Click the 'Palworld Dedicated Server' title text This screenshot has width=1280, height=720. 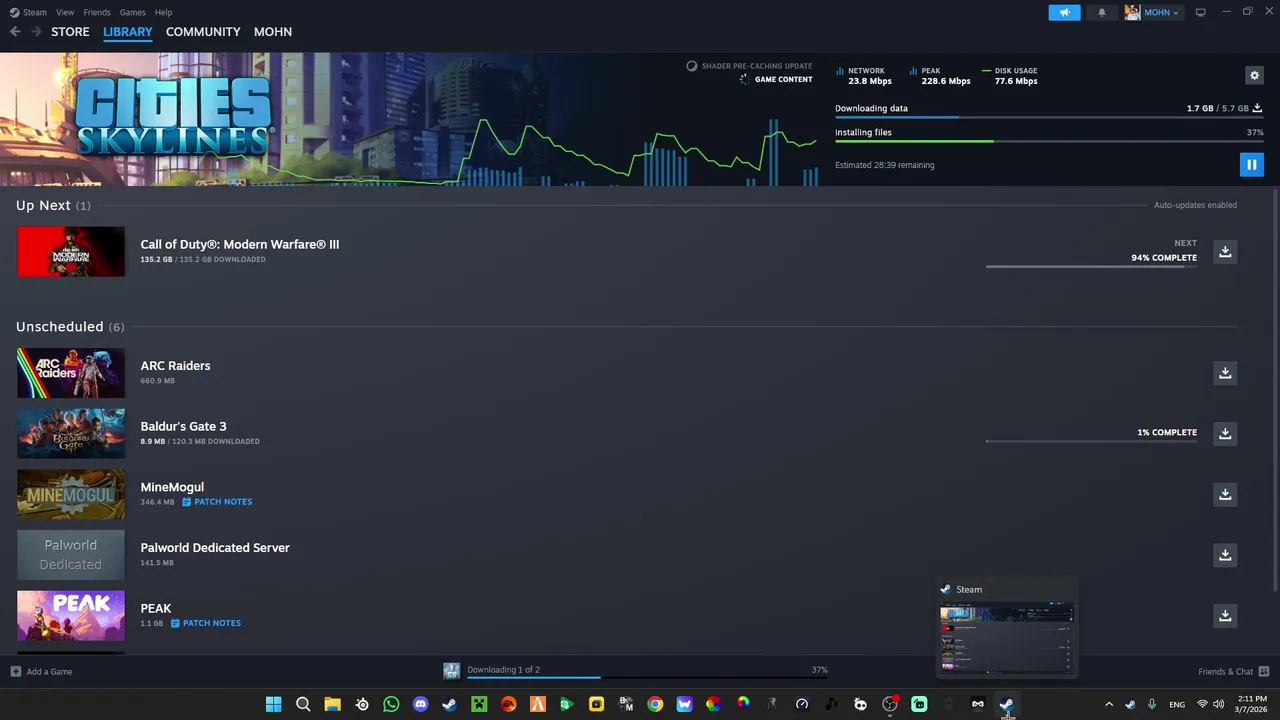coord(215,548)
